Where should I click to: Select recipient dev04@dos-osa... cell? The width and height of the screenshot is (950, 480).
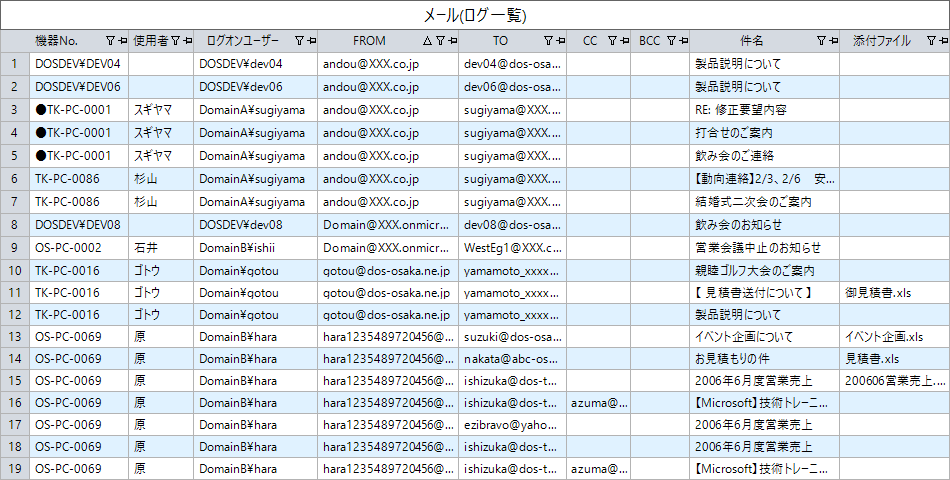point(513,64)
